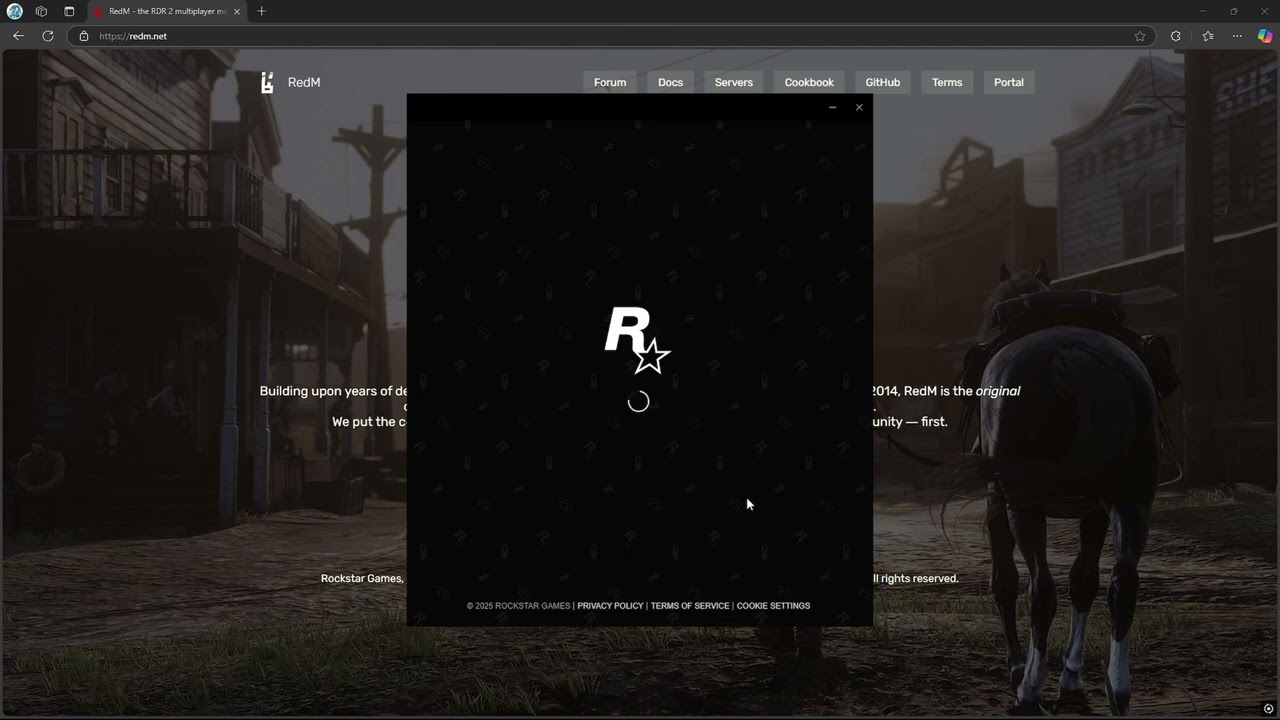Open the tab actions menu icon
The image size is (1280, 720).
[69, 11]
